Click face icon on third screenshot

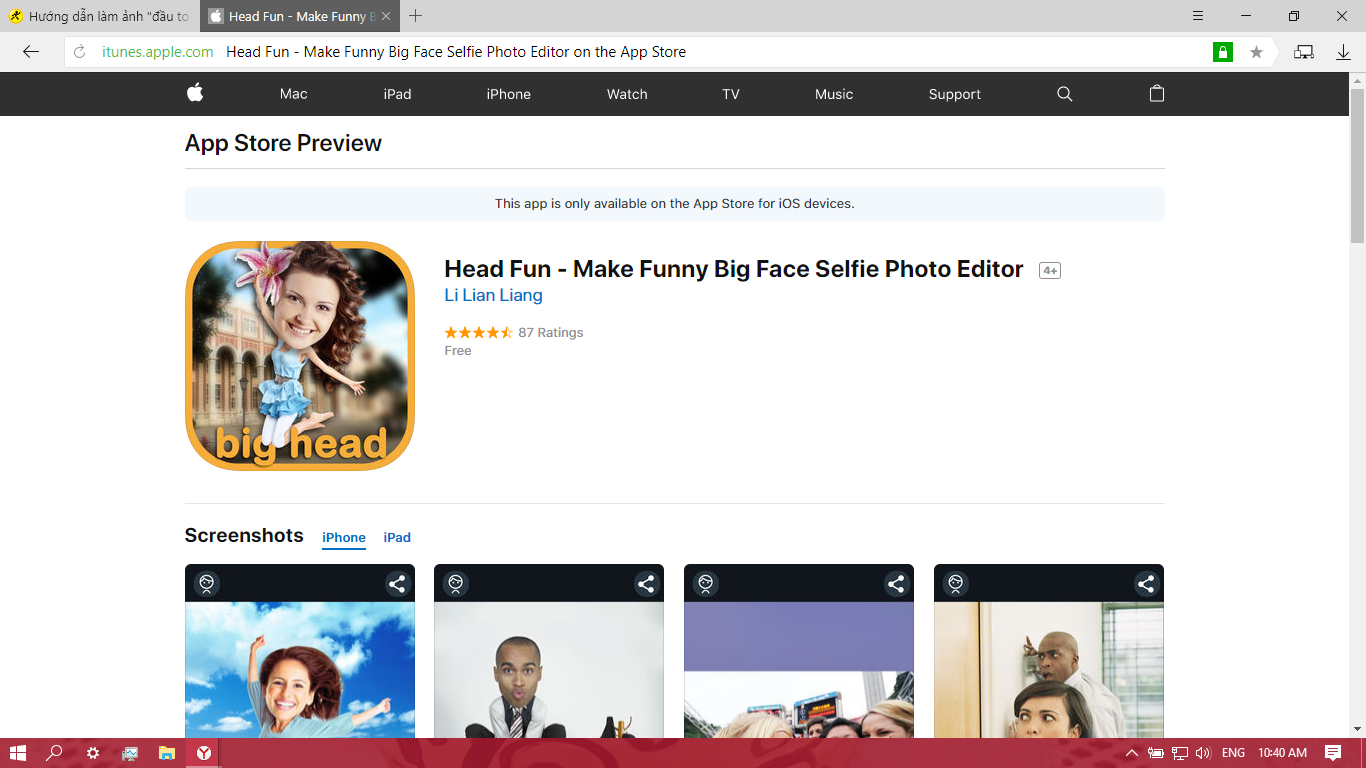coord(706,584)
